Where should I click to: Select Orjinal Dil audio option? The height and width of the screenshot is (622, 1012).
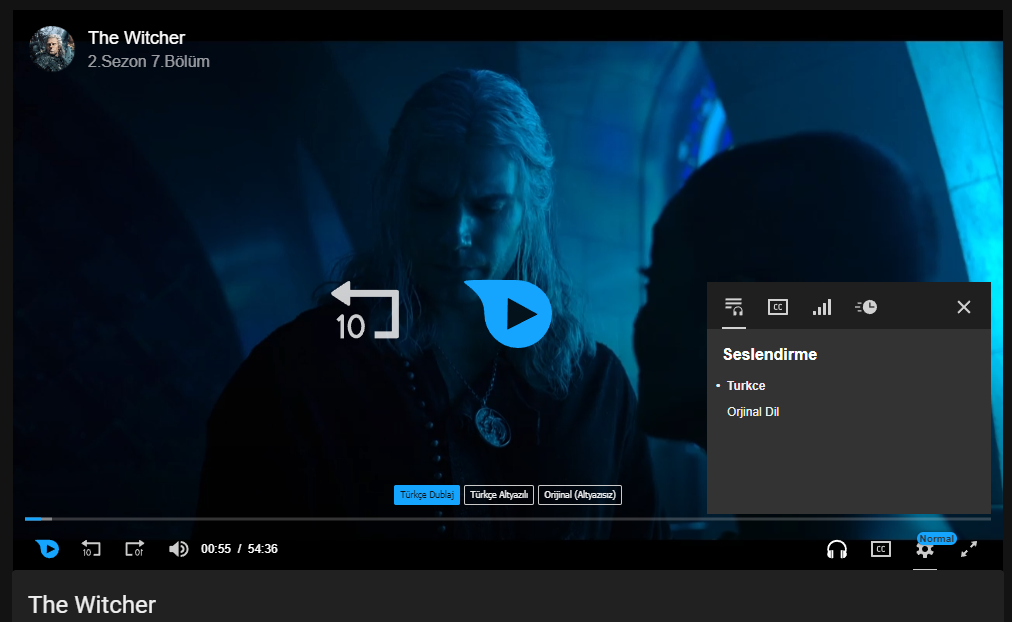pyautogui.click(x=753, y=412)
